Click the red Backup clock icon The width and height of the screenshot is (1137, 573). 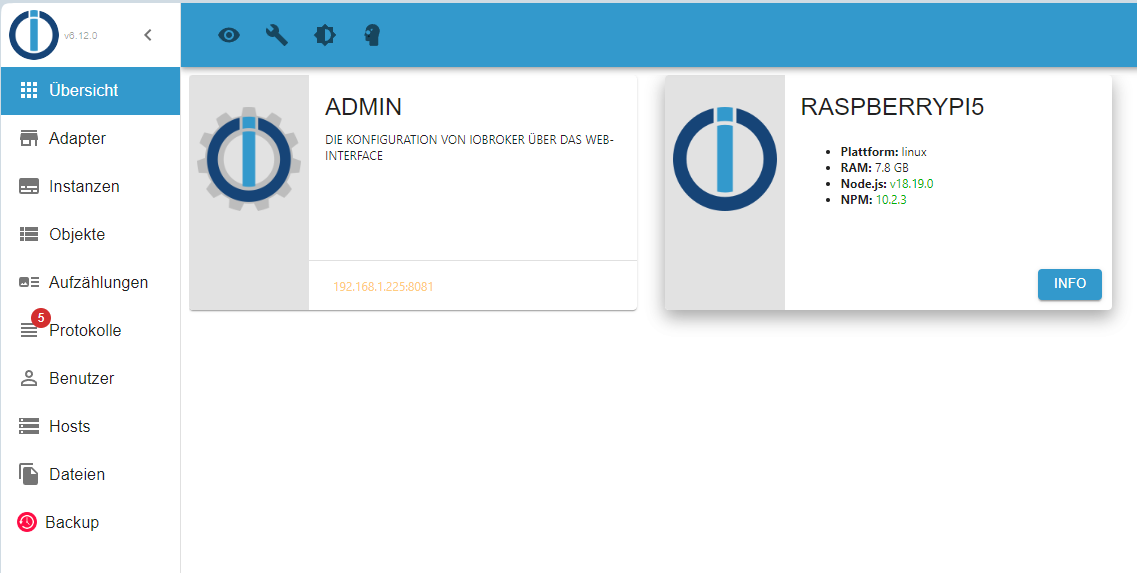pyautogui.click(x=27, y=522)
